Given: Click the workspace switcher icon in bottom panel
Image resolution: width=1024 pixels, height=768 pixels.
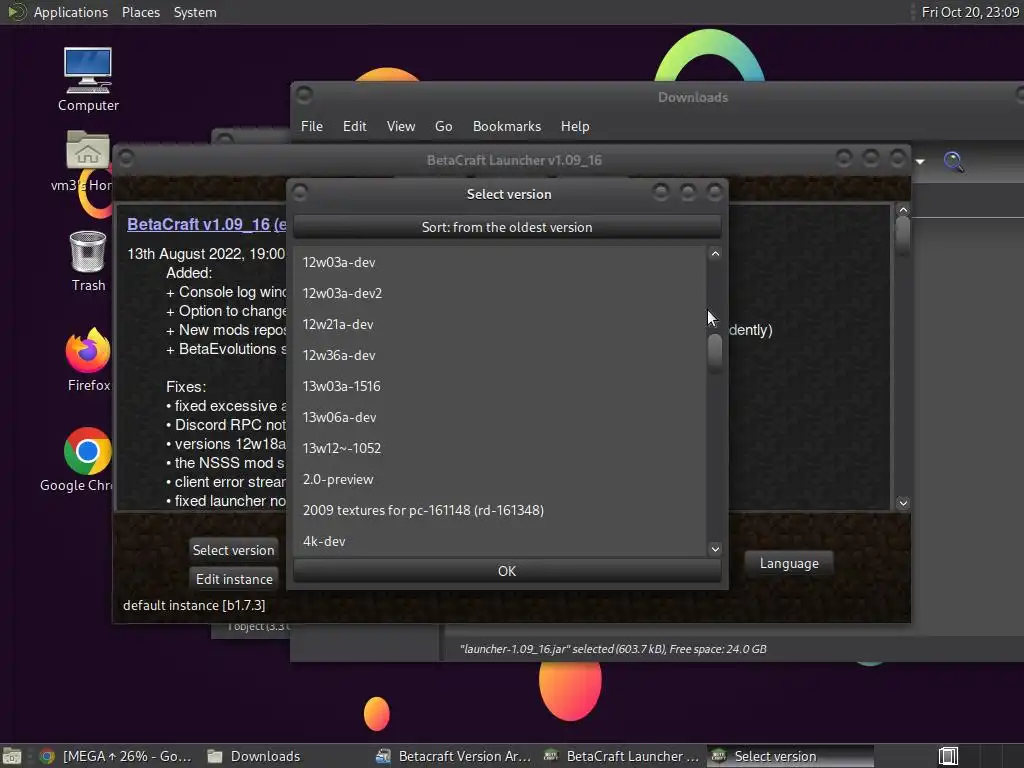Looking at the screenshot, I should (948, 756).
